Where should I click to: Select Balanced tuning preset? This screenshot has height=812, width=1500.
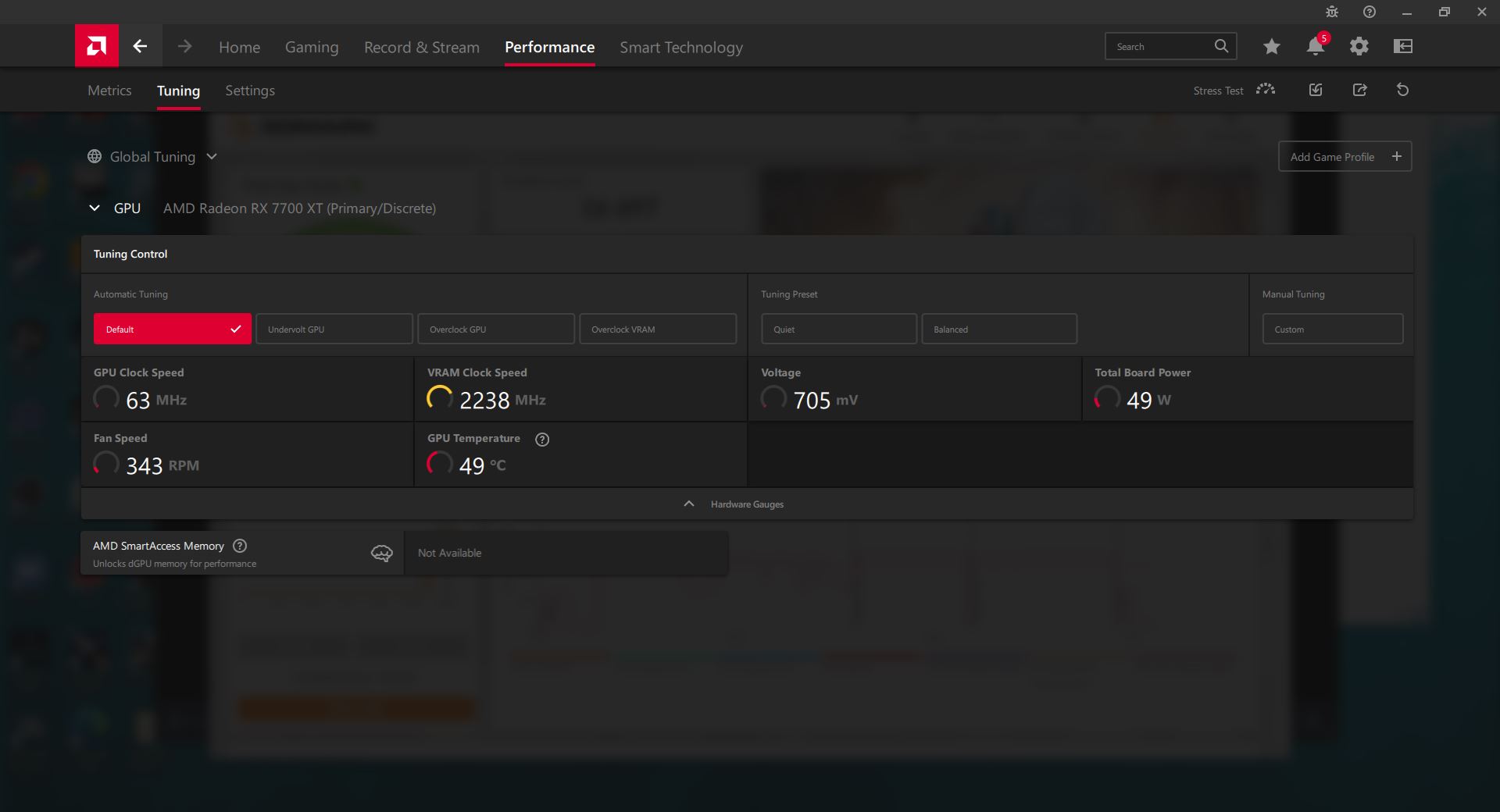999,329
